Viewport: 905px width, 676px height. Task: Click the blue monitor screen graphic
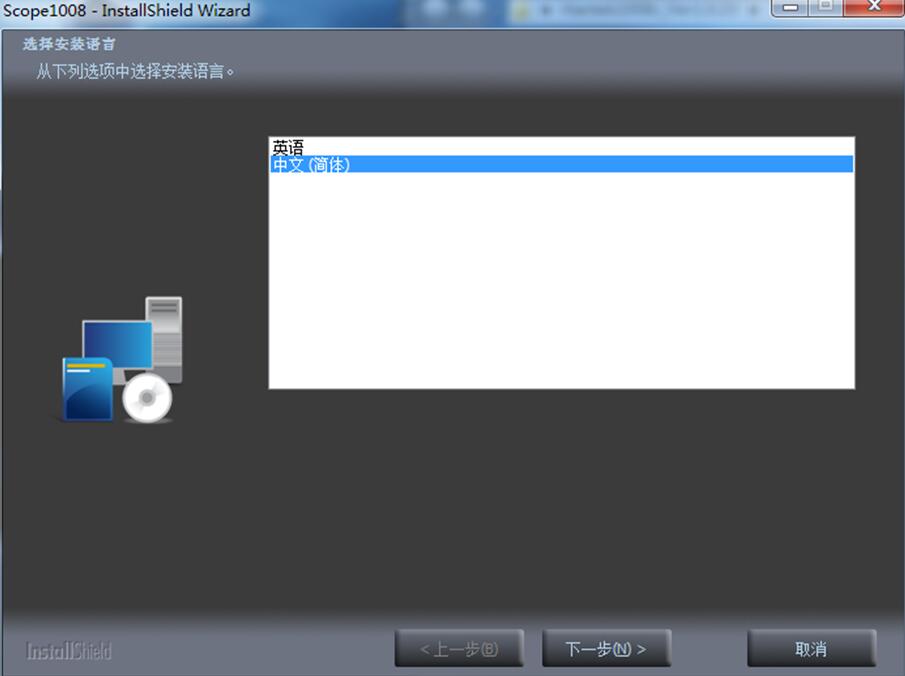tap(116, 344)
